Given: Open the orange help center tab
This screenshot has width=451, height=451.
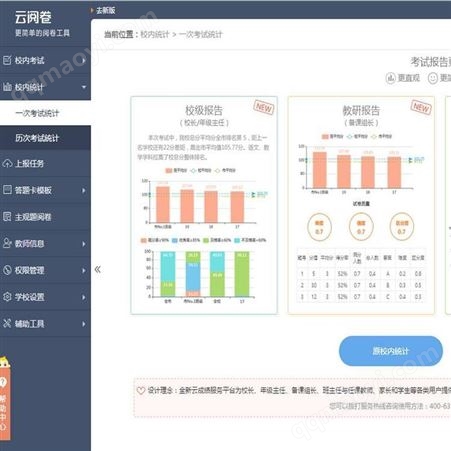Looking at the screenshot, I should click(5, 399).
